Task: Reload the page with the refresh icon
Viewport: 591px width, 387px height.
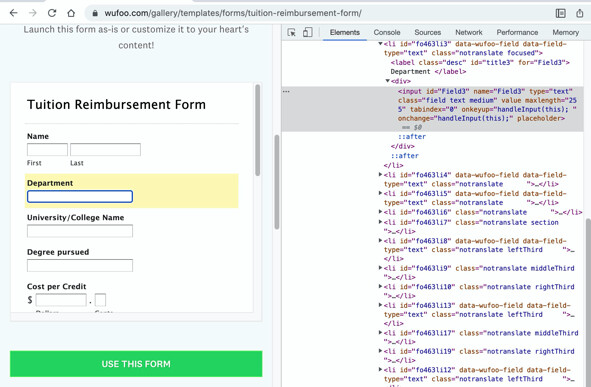Action: pyautogui.click(x=52, y=13)
